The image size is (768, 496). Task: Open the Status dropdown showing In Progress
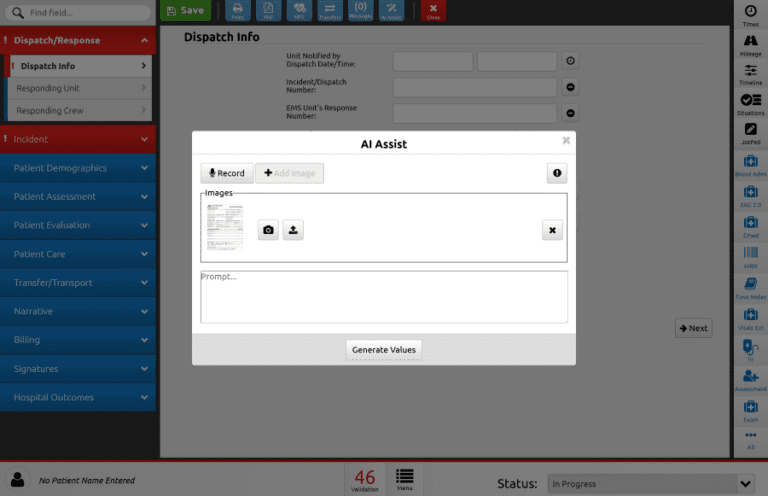pyautogui.click(x=652, y=484)
